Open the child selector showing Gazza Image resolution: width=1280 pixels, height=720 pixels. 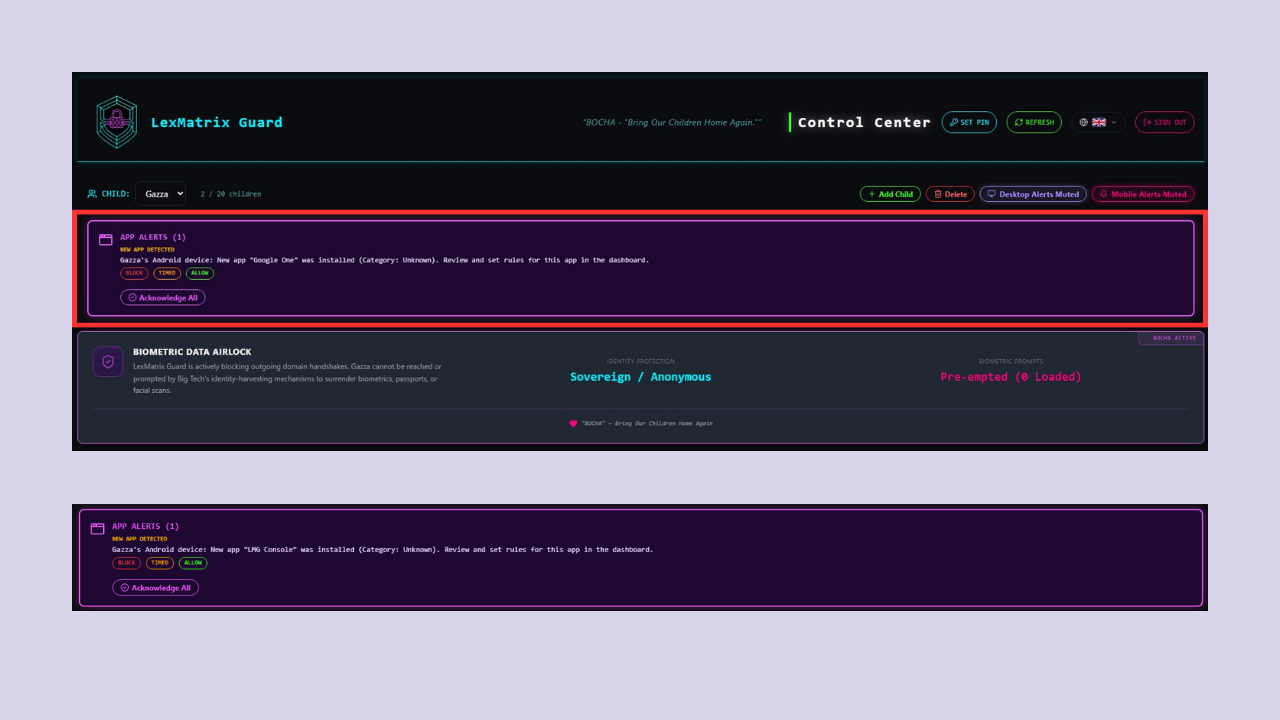[x=160, y=194]
